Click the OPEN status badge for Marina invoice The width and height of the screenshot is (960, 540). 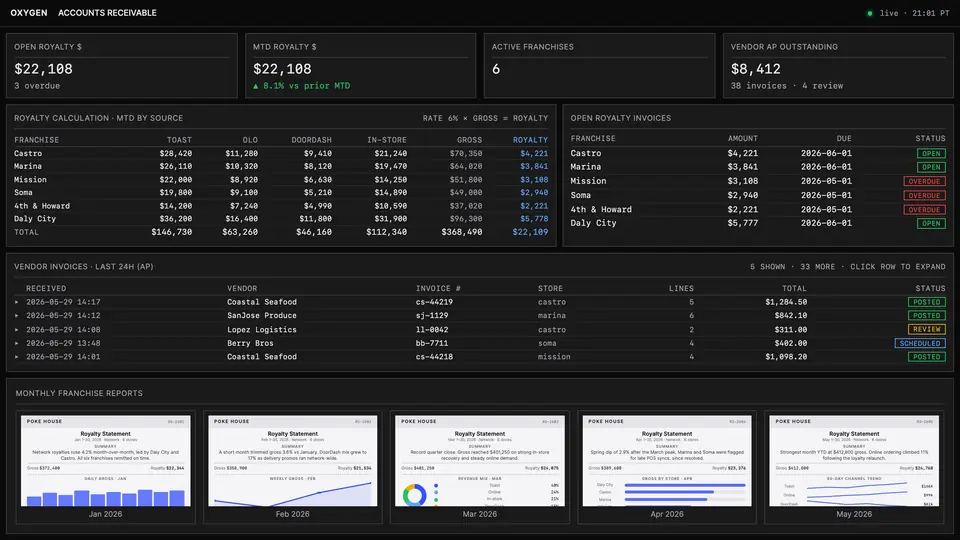click(x=931, y=167)
